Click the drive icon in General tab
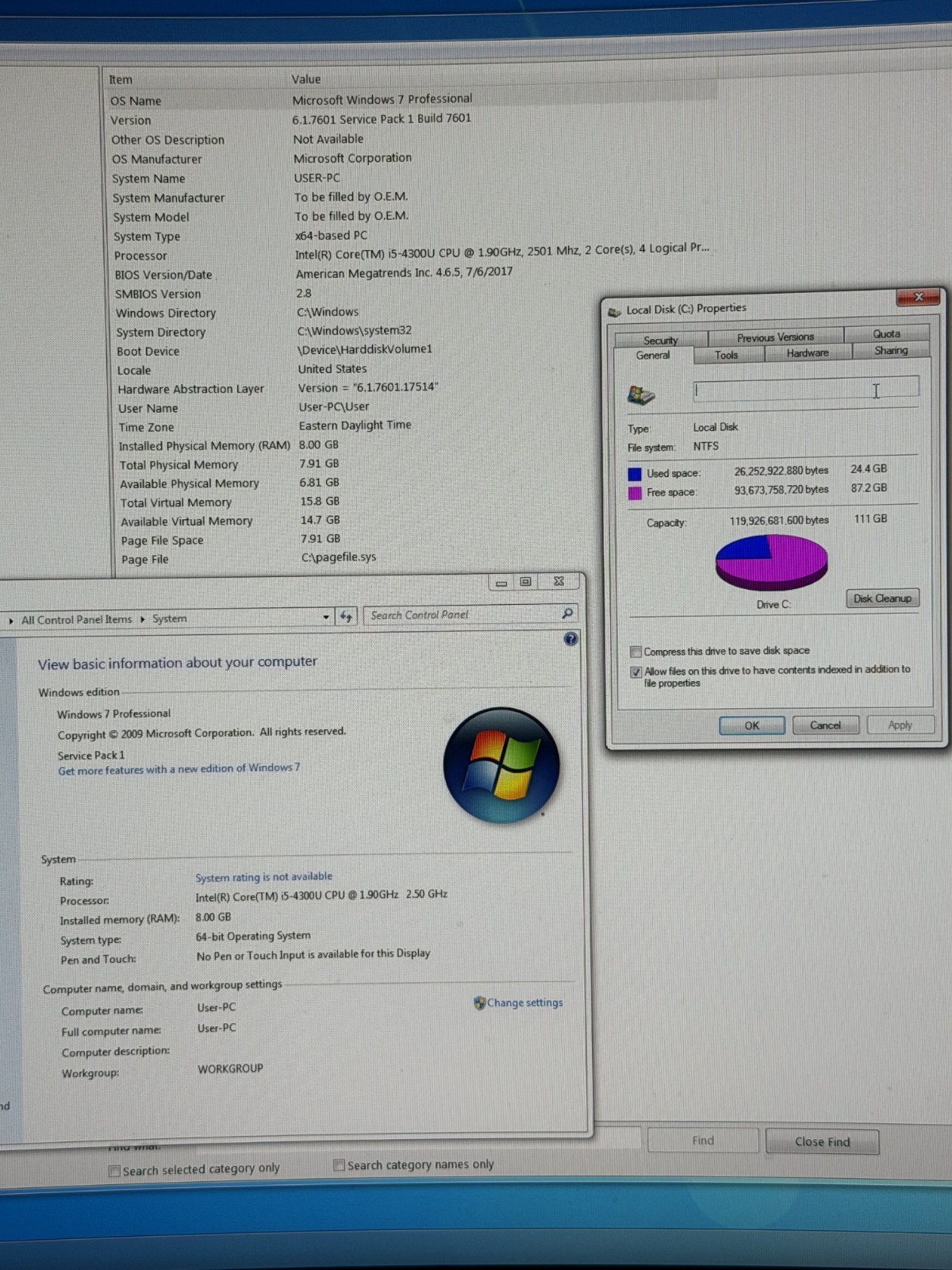The height and width of the screenshot is (1270, 952). click(641, 394)
